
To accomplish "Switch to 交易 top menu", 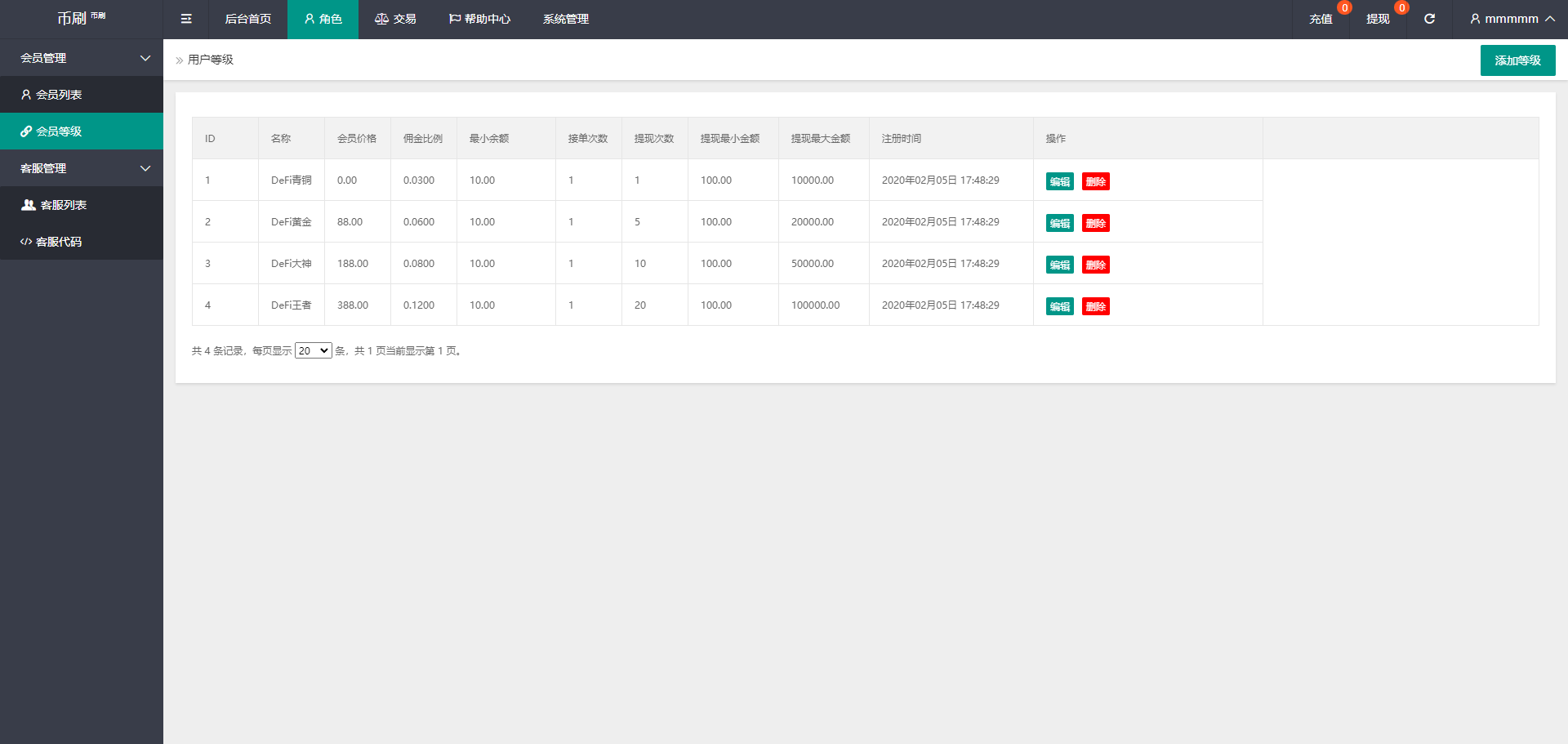I will 395,19.
